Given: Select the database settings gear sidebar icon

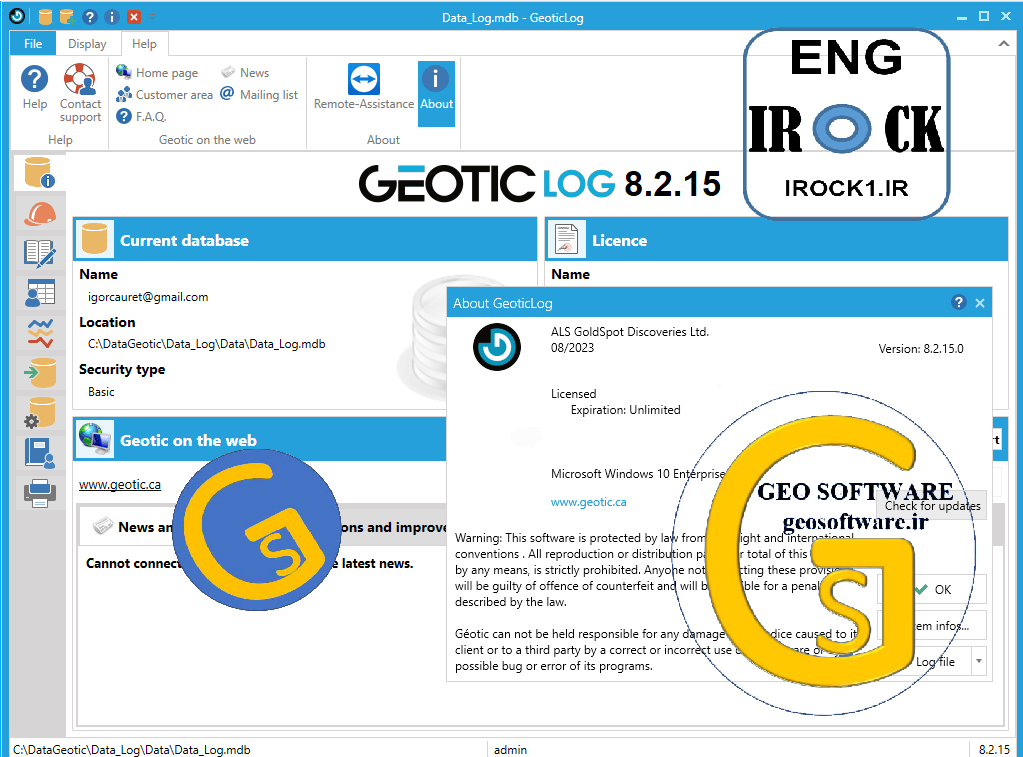Looking at the screenshot, I should click(40, 412).
